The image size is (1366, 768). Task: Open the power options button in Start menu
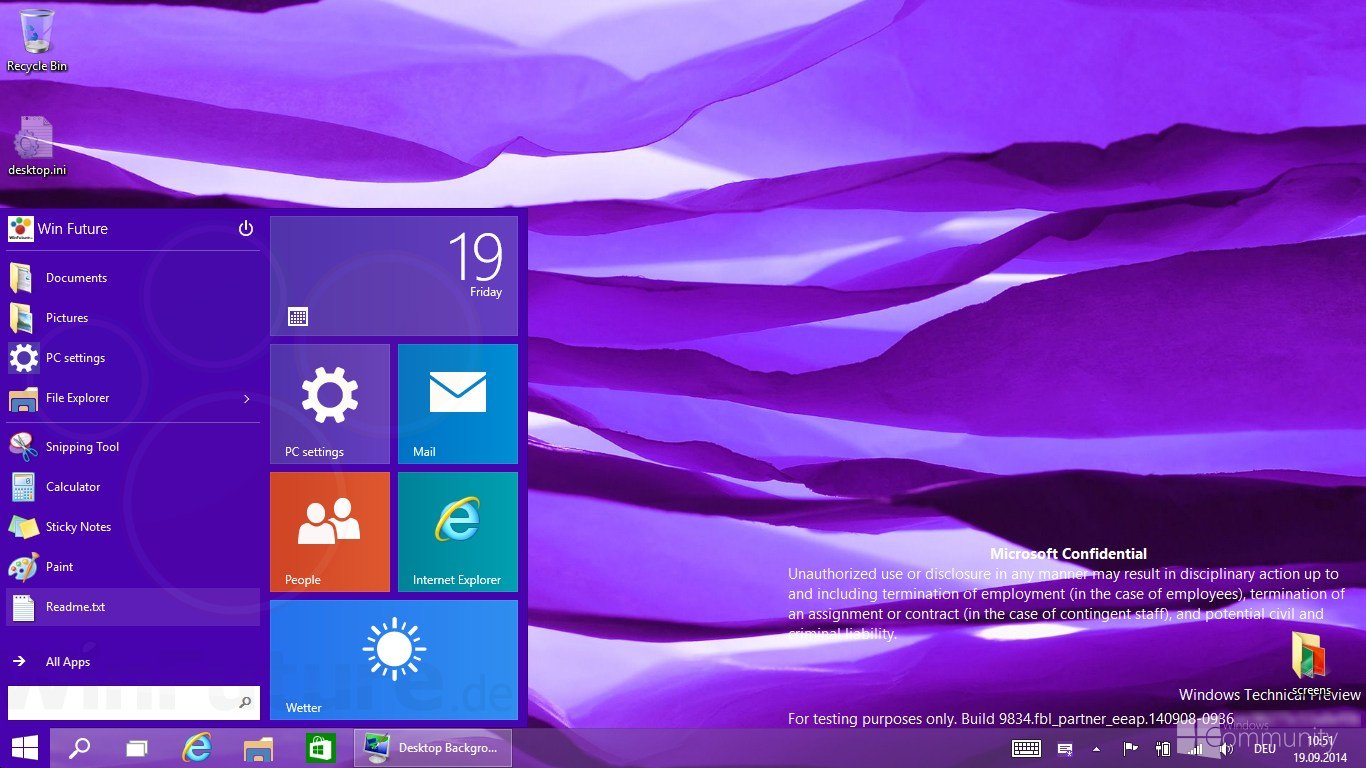pos(246,229)
